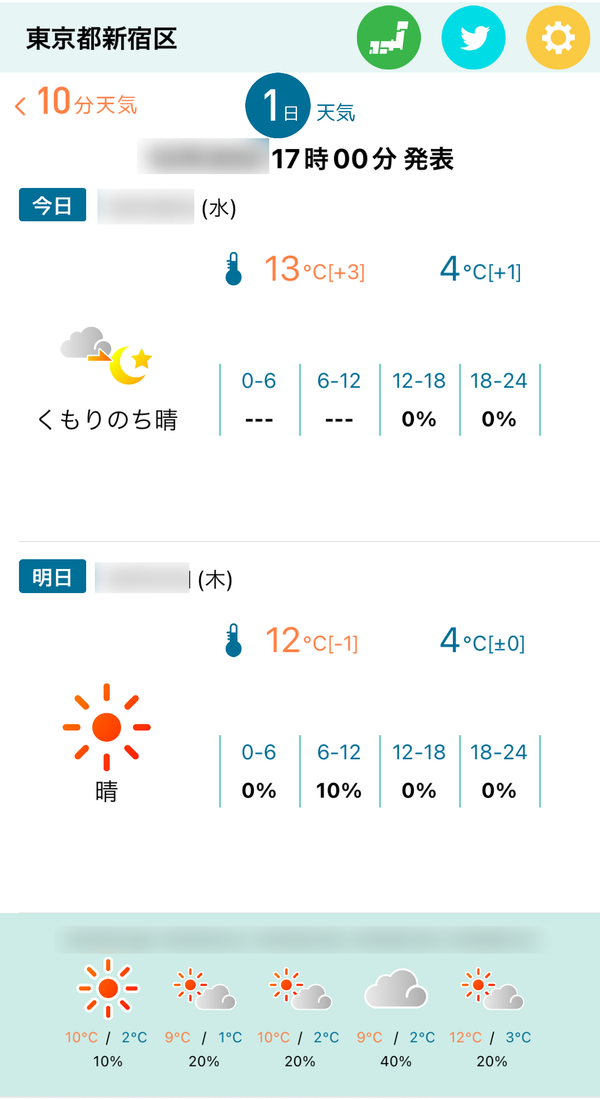Tap tomorrow's sunny weather icon
This screenshot has height=1099, width=600.
tap(107, 727)
